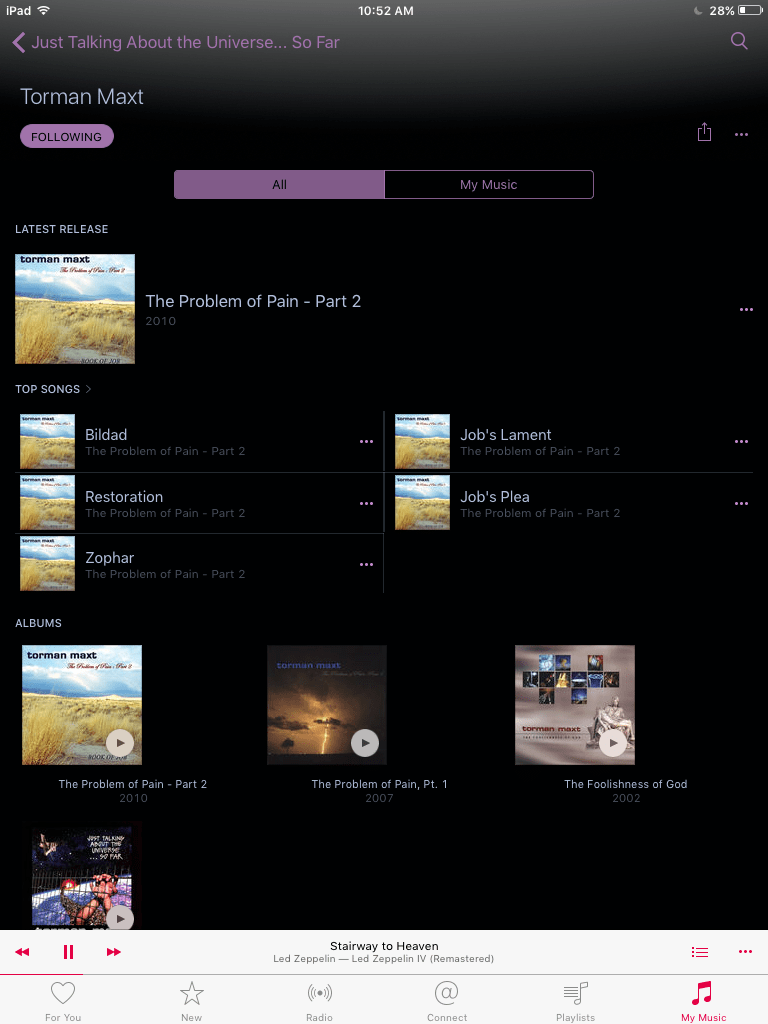768x1024 pixels.
Task: Tap the Job's Lament song artwork
Action: 422,441
